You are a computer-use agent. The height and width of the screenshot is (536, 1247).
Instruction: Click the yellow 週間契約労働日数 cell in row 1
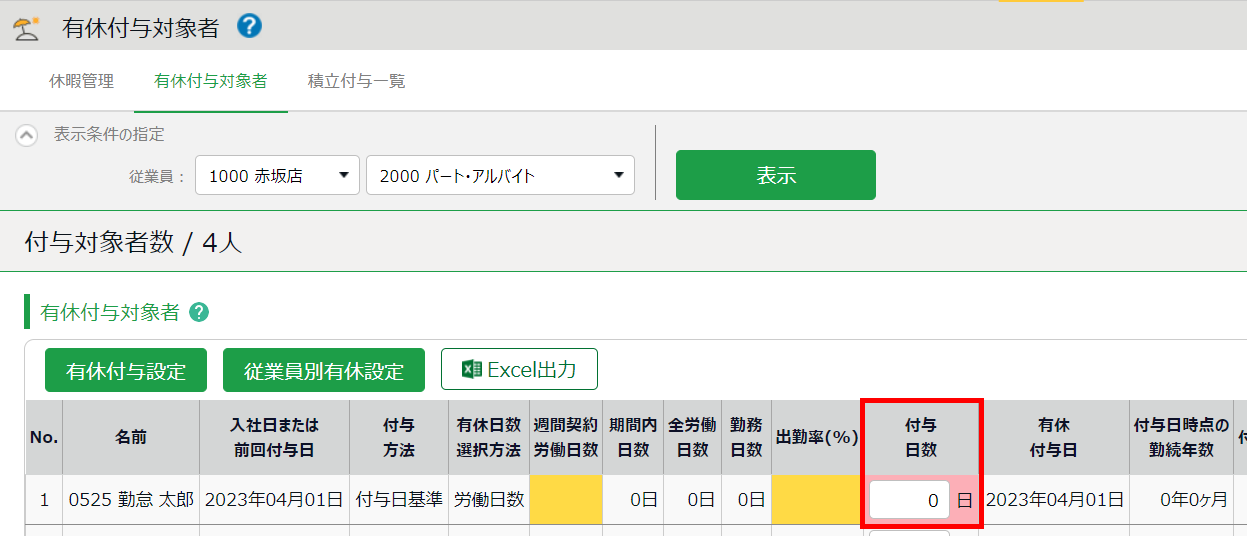[x=565, y=500]
